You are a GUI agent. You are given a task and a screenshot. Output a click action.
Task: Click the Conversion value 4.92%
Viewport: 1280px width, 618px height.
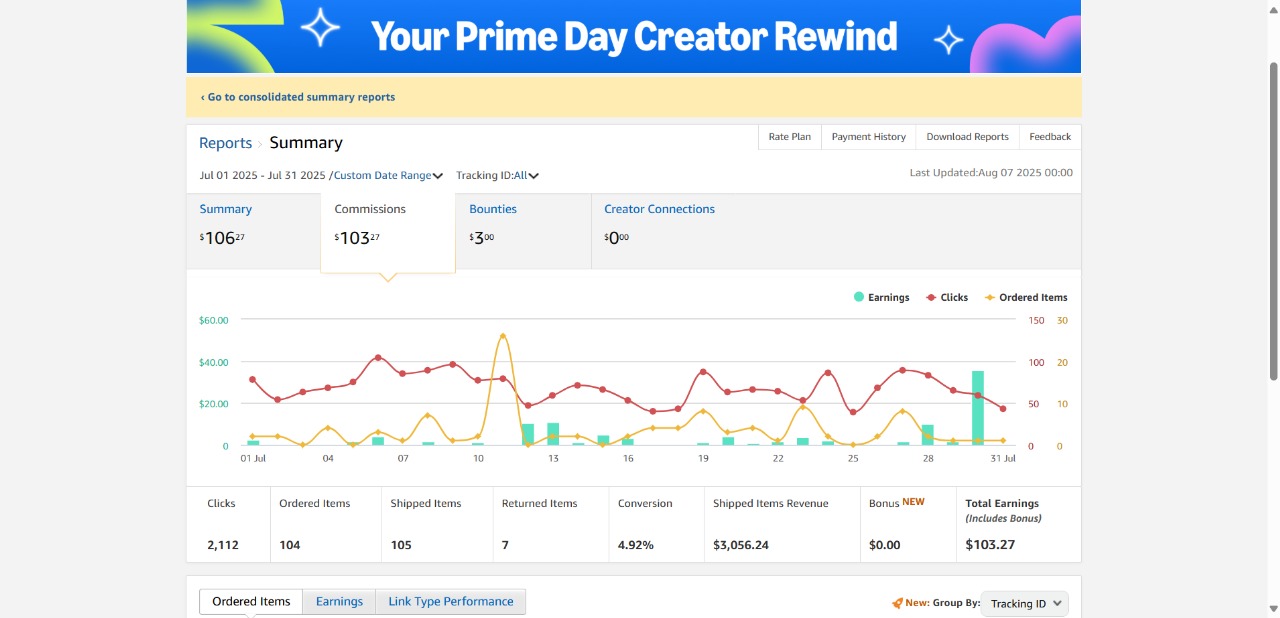pyautogui.click(x=636, y=545)
